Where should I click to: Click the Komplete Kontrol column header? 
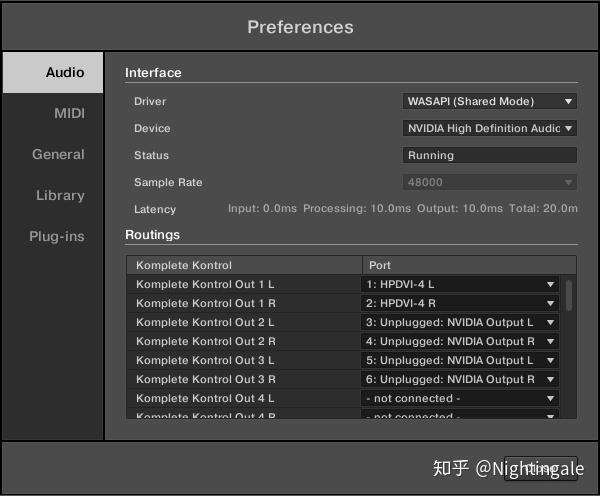(x=244, y=265)
